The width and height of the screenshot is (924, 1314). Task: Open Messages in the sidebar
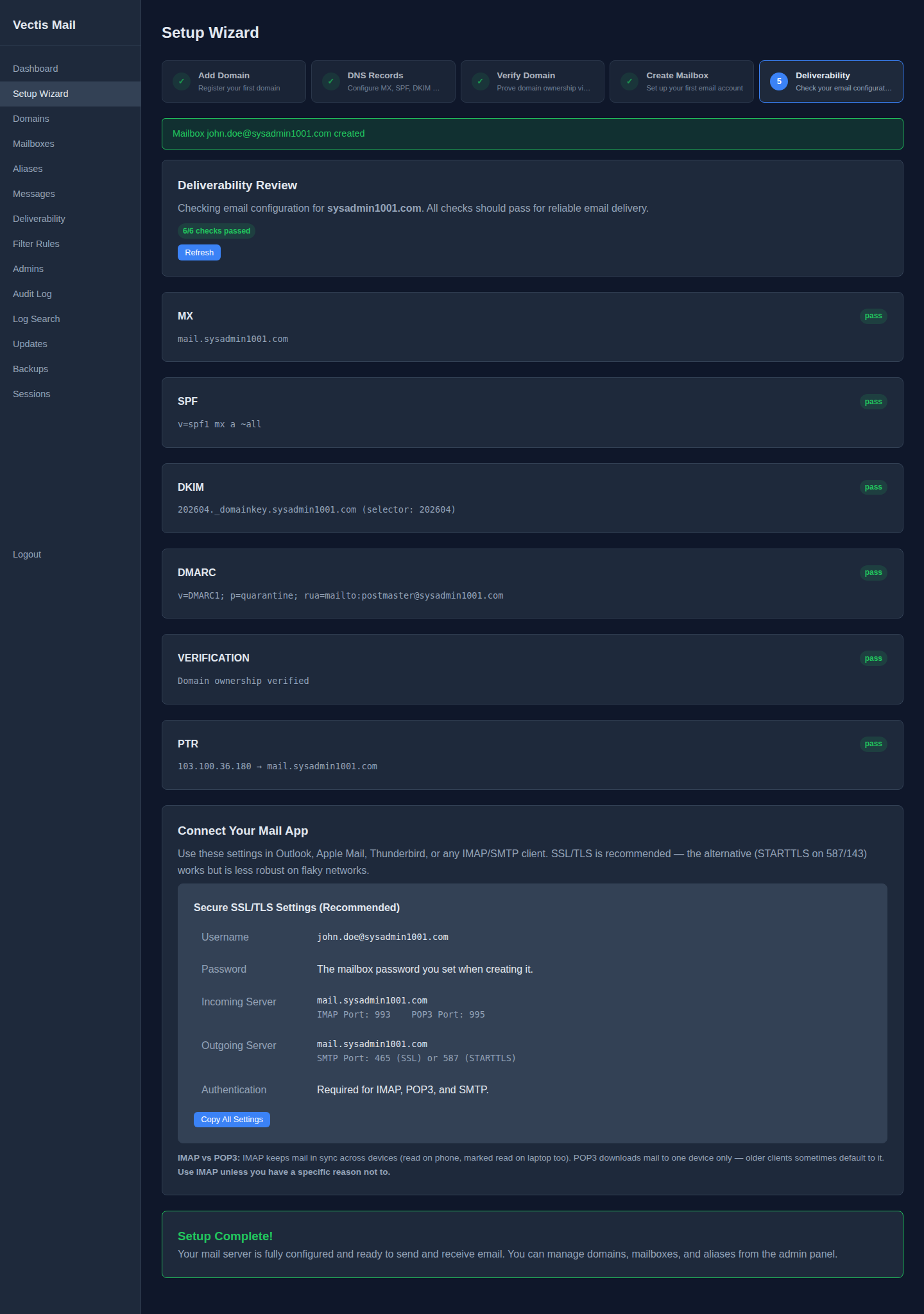click(x=70, y=194)
